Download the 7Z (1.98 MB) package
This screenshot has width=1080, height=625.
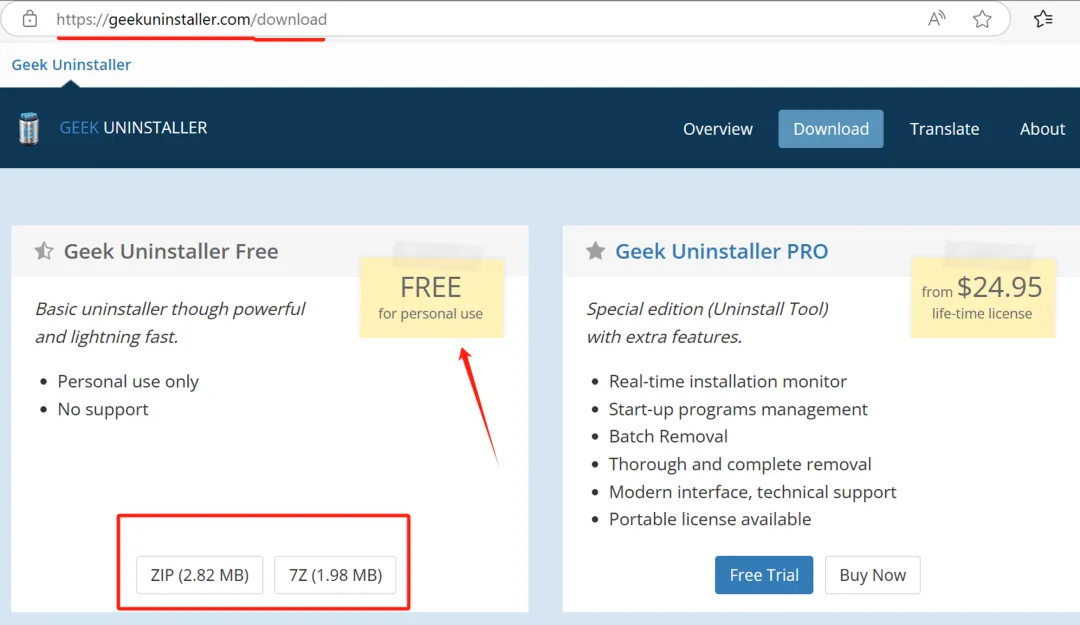335,575
